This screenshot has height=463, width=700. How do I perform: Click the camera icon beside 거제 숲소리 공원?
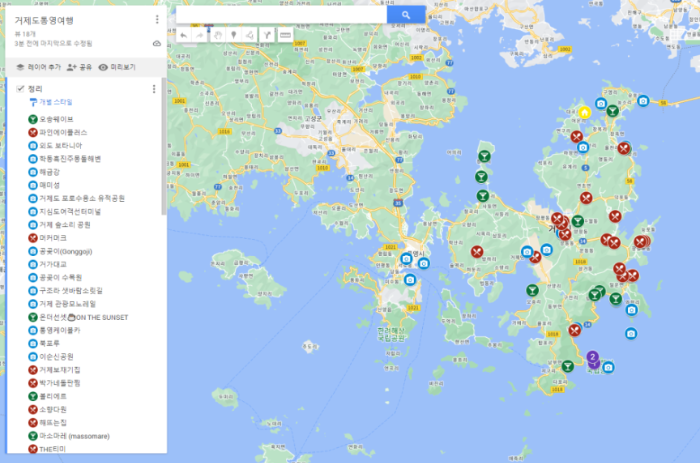(33, 225)
